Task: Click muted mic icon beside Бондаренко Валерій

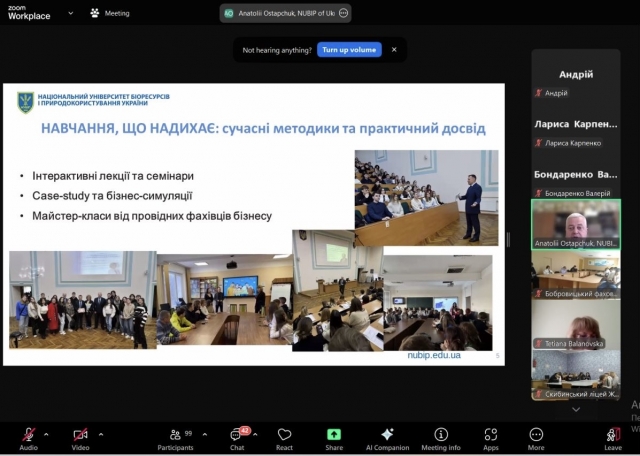Action: click(x=538, y=193)
